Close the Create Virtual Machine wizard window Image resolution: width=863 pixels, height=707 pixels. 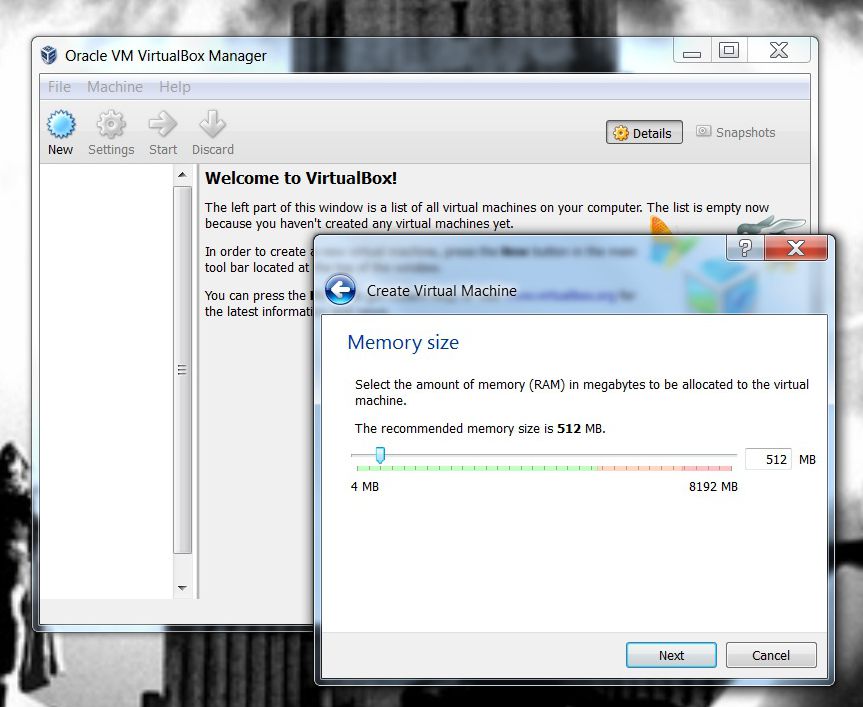[x=796, y=248]
